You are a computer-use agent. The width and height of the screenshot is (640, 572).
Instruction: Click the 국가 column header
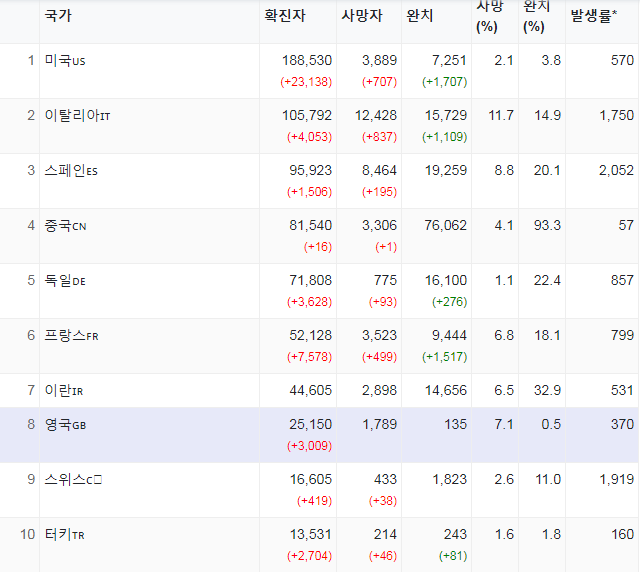point(58,16)
